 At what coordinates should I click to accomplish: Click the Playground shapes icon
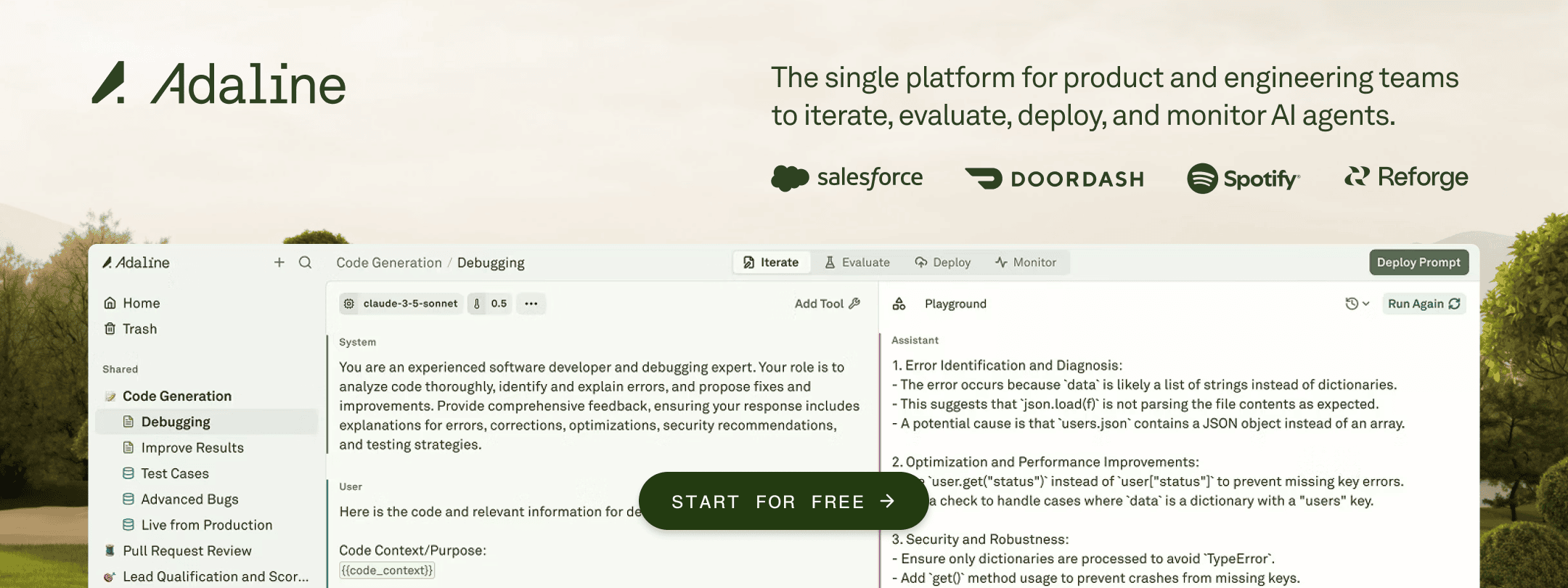899,303
